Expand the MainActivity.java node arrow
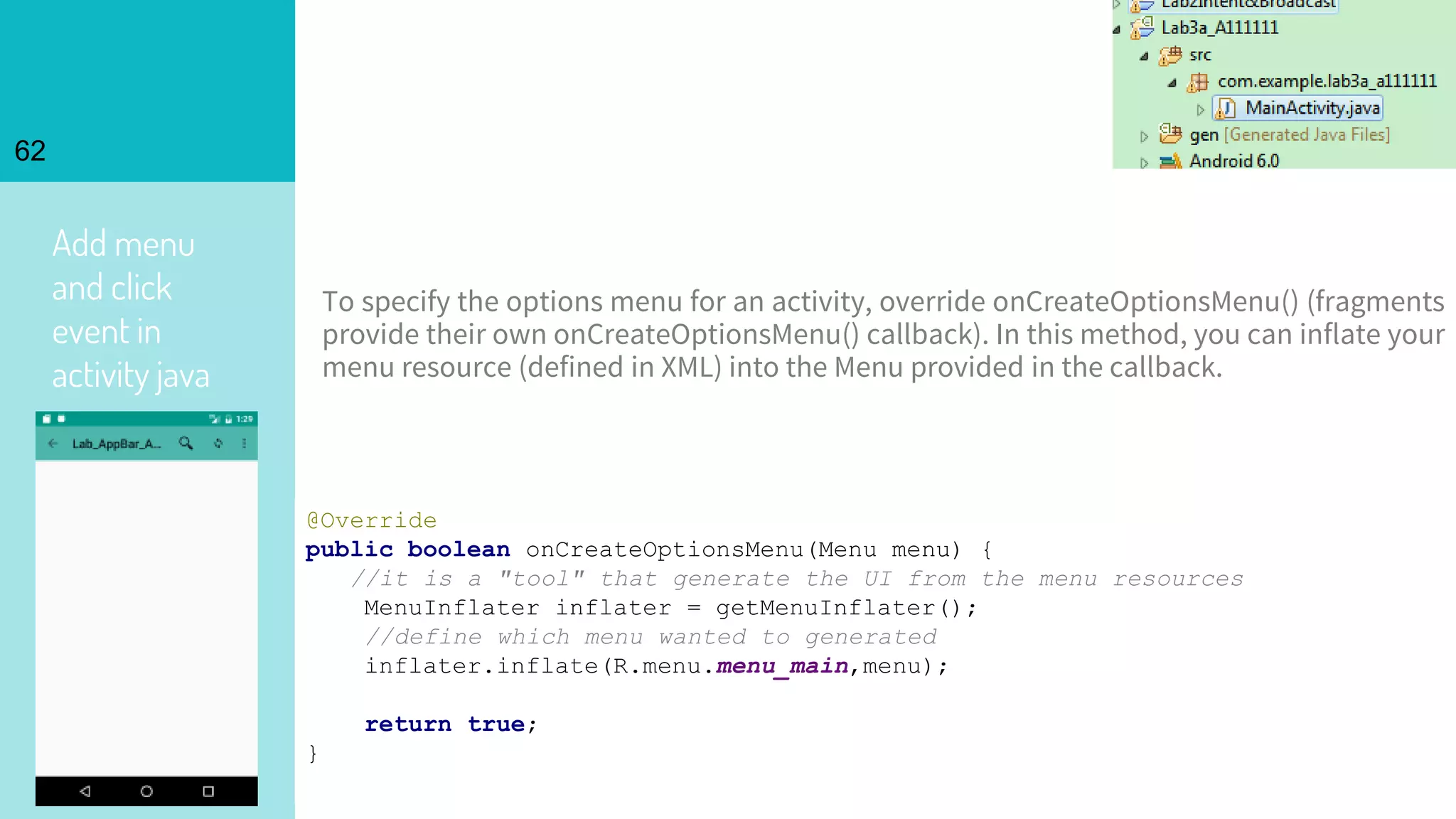This screenshot has height=819, width=1456. pyautogui.click(x=1200, y=109)
